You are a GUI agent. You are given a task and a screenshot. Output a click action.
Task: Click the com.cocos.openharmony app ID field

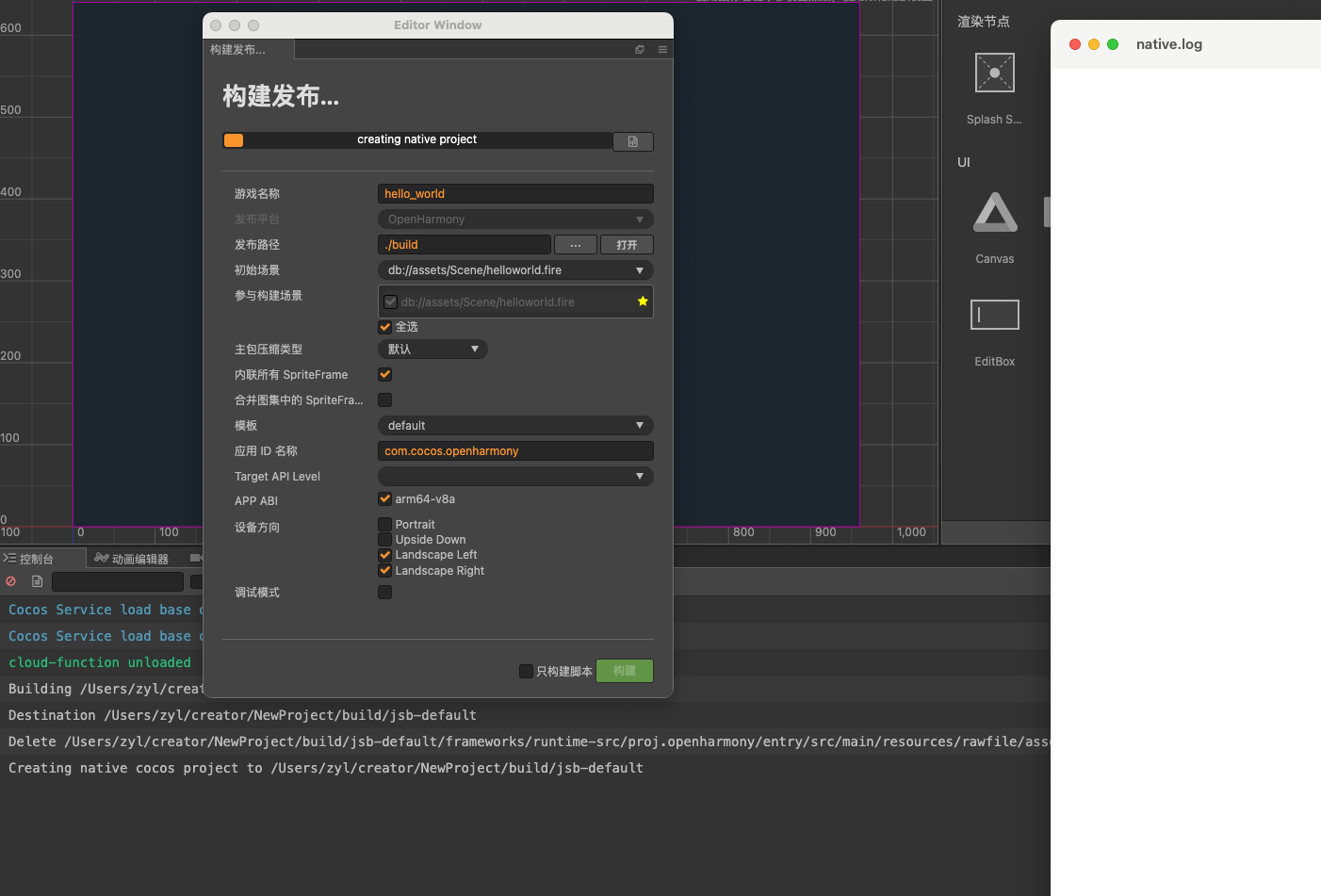point(515,451)
